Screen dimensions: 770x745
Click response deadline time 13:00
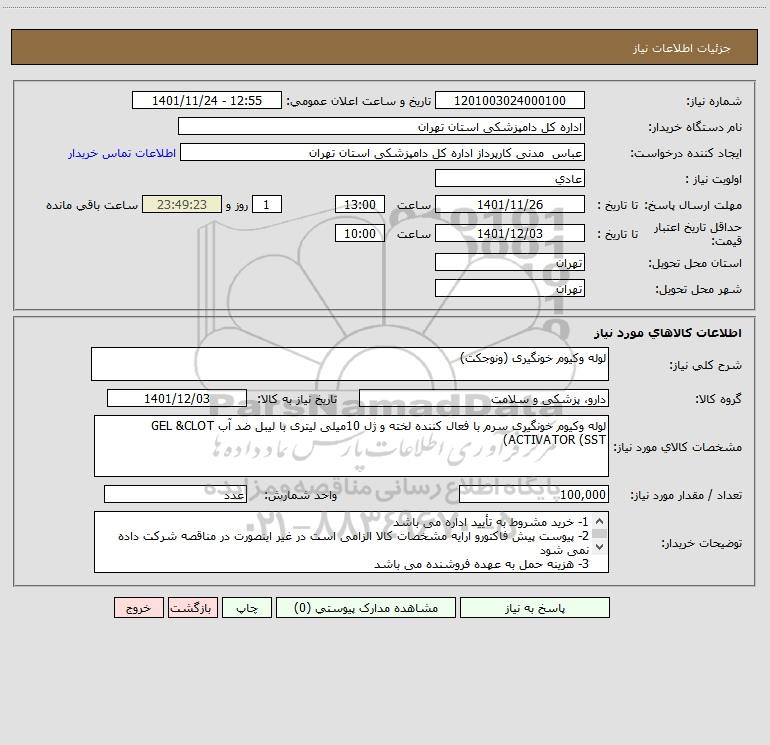pyautogui.click(x=359, y=204)
